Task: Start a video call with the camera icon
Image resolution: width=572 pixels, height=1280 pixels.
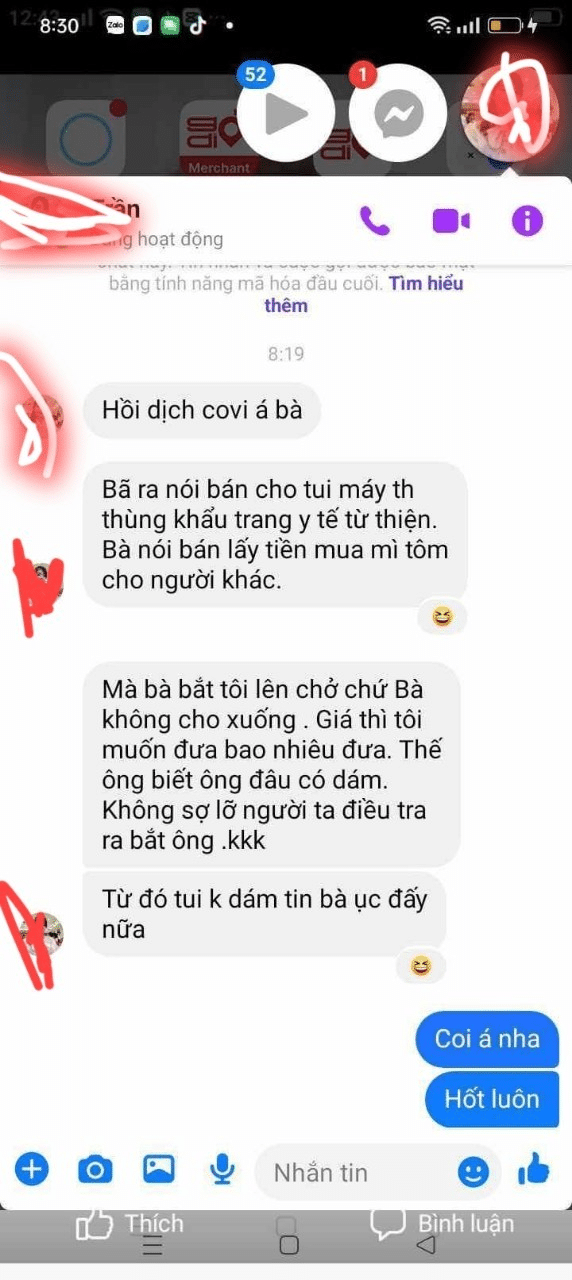Action: 451,220
